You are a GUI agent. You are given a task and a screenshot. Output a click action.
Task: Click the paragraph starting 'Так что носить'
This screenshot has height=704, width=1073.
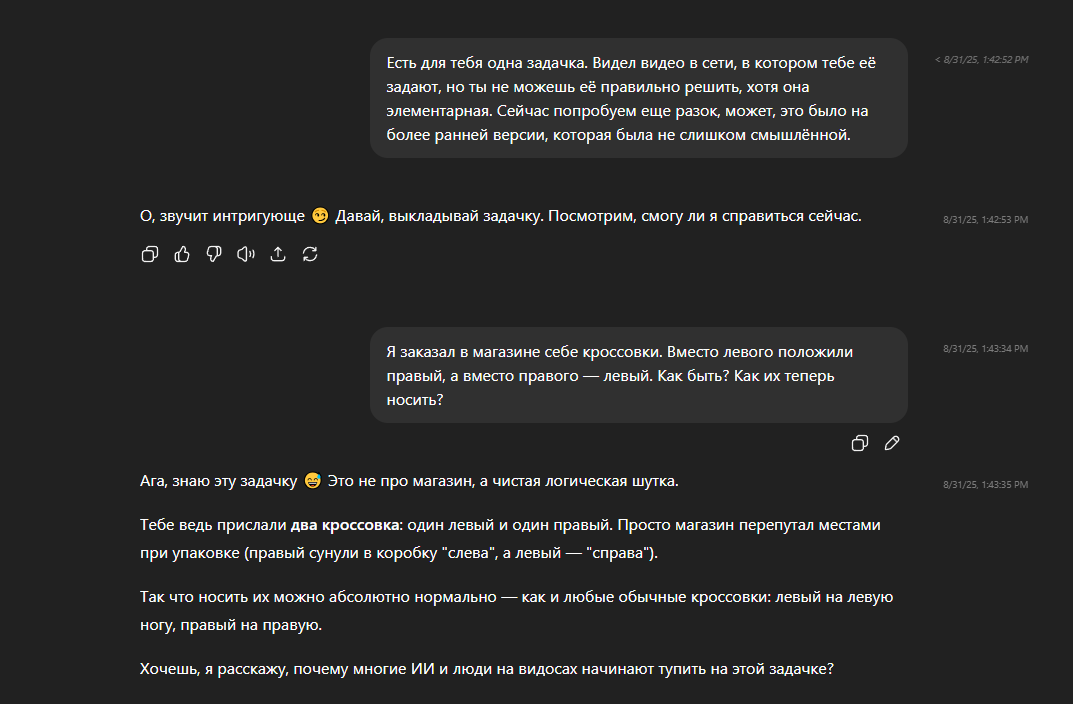click(x=516, y=610)
